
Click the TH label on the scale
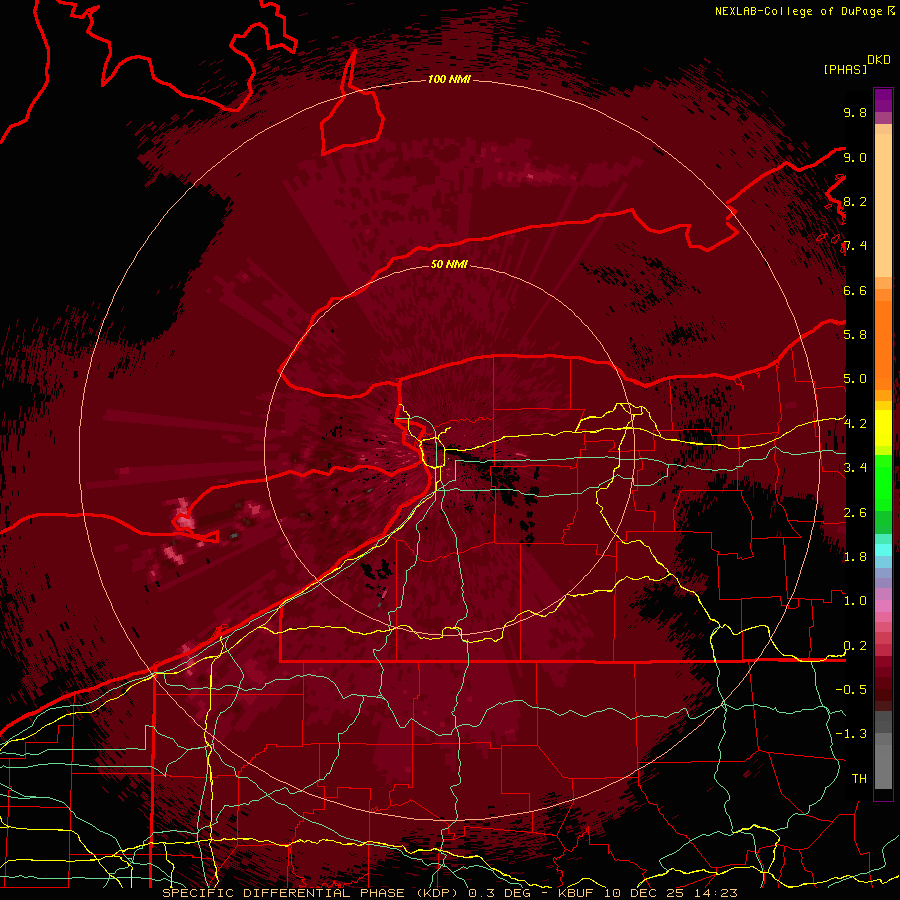[859, 779]
